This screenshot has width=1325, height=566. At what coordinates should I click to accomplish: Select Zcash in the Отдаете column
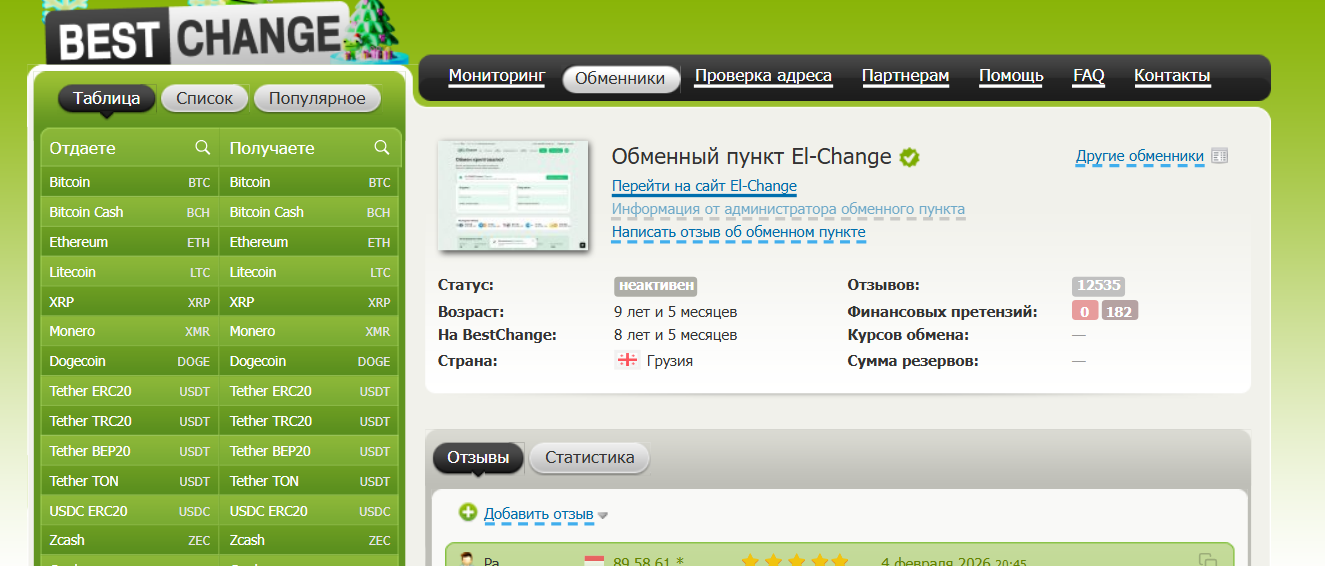click(130, 540)
